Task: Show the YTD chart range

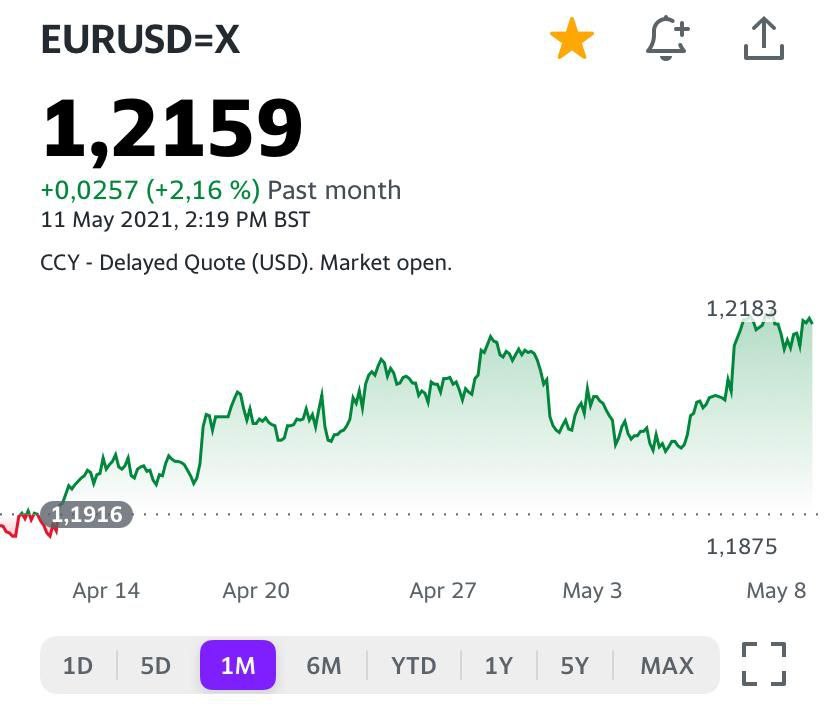Action: [x=414, y=666]
